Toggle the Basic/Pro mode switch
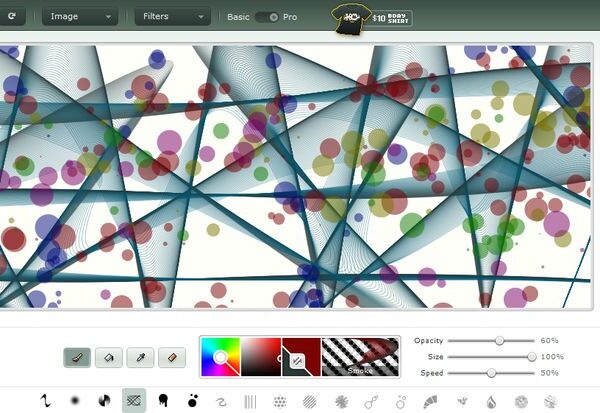The image size is (600, 413). click(x=266, y=17)
